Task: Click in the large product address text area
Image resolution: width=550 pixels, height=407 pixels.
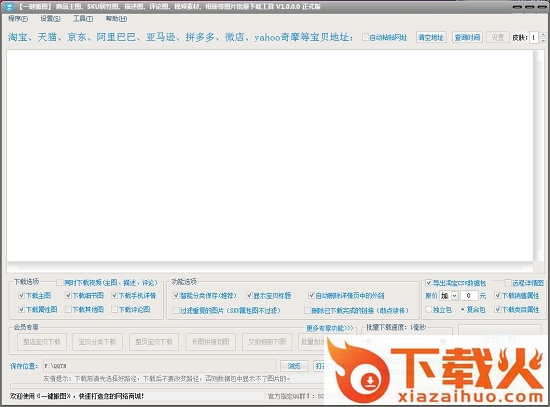Action: (x=270, y=155)
